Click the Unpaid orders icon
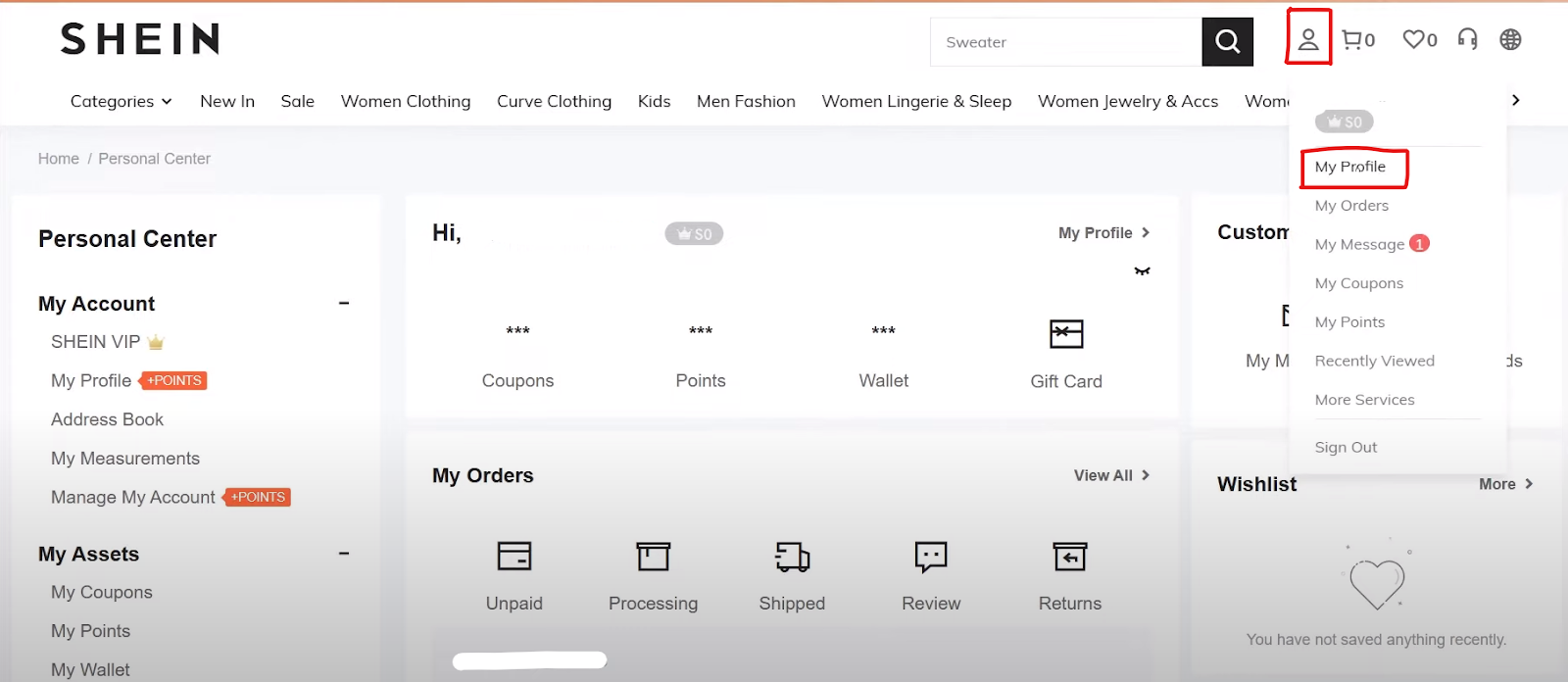This screenshot has width=1568, height=682. coord(514,557)
